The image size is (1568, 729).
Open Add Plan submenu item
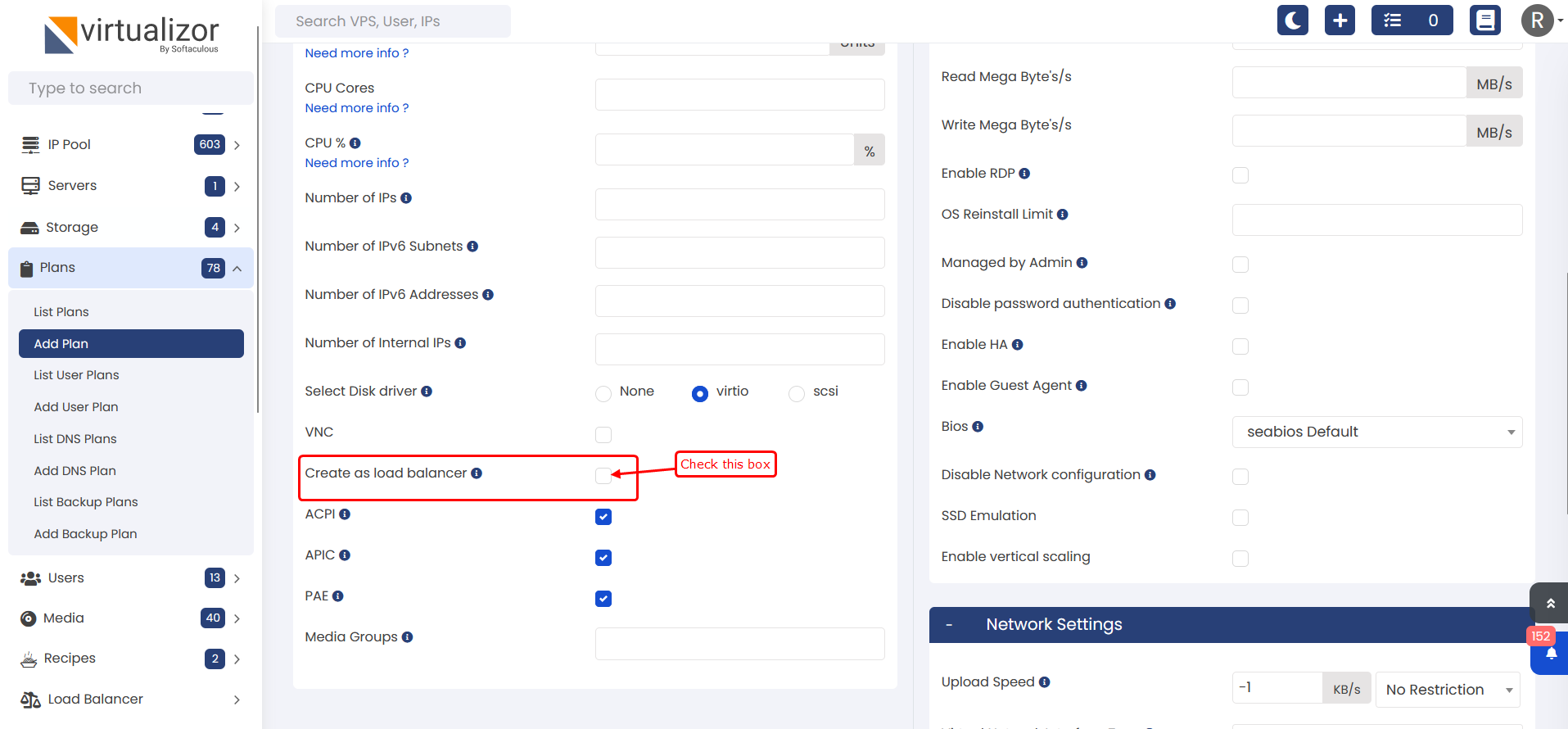pyautogui.click(x=131, y=344)
